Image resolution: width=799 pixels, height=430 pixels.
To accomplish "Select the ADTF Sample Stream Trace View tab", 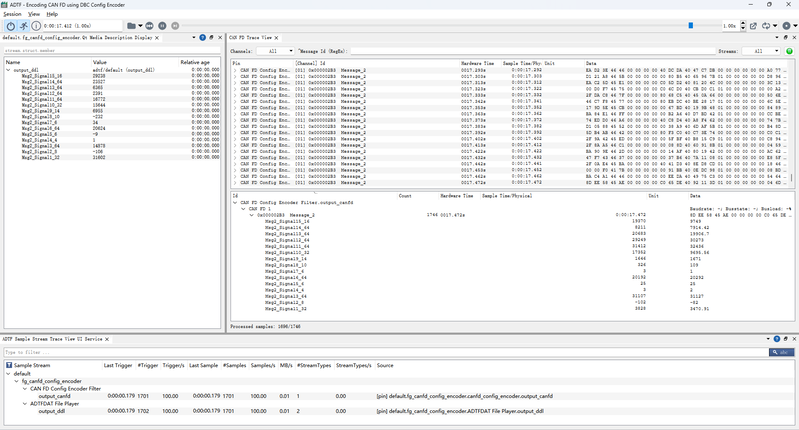I will (52, 339).
